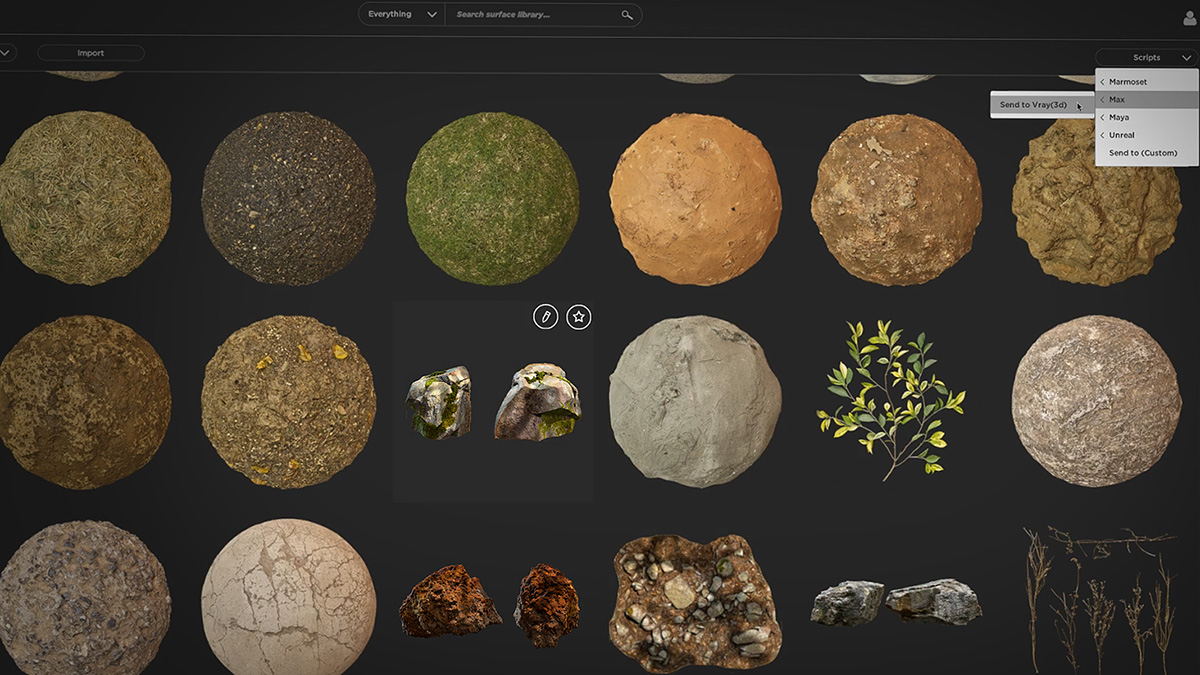Viewport: 1200px width, 675px height.
Task: Click the partially hidden dropdown left of Import
Action: 6,53
